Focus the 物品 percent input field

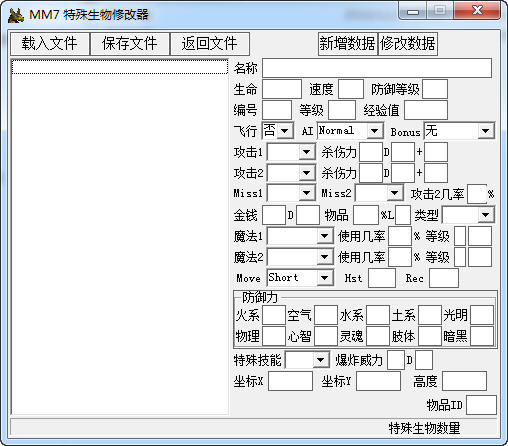(366, 215)
